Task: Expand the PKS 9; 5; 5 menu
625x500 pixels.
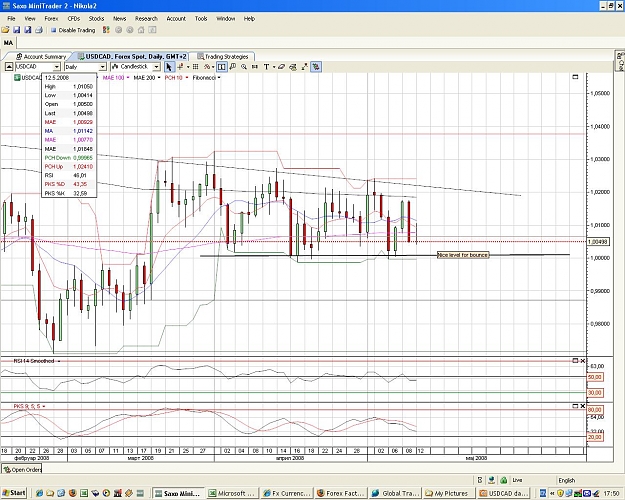Action: point(44,406)
